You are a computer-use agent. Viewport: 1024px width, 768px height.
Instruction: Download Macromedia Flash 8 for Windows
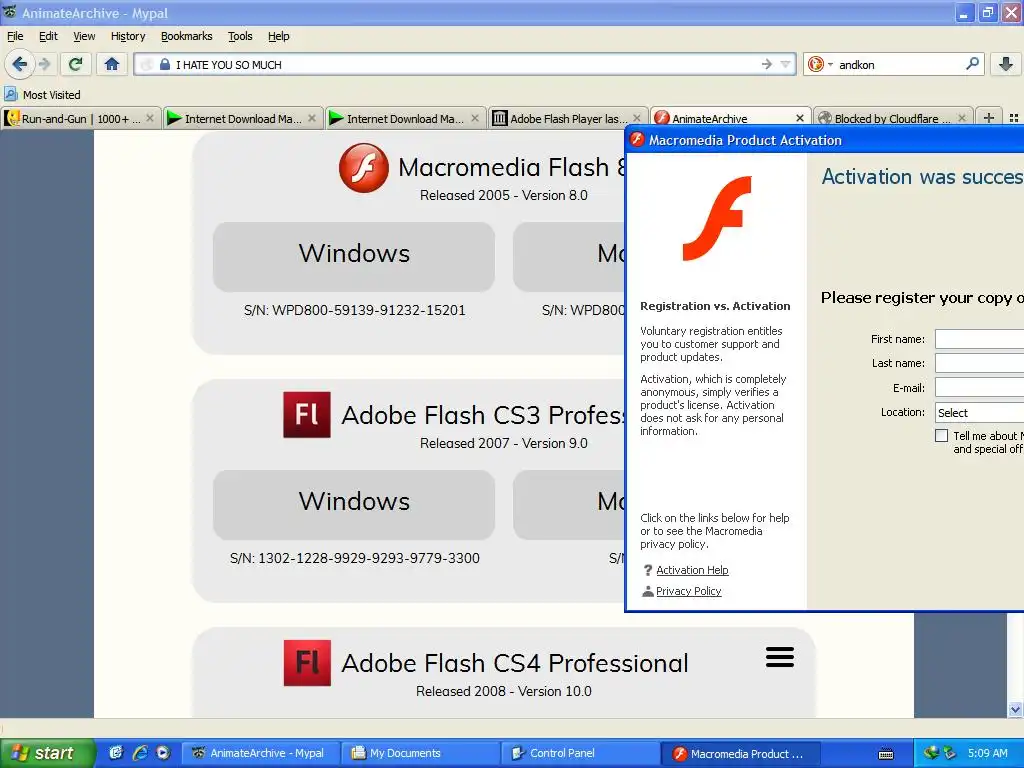[x=354, y=256]
